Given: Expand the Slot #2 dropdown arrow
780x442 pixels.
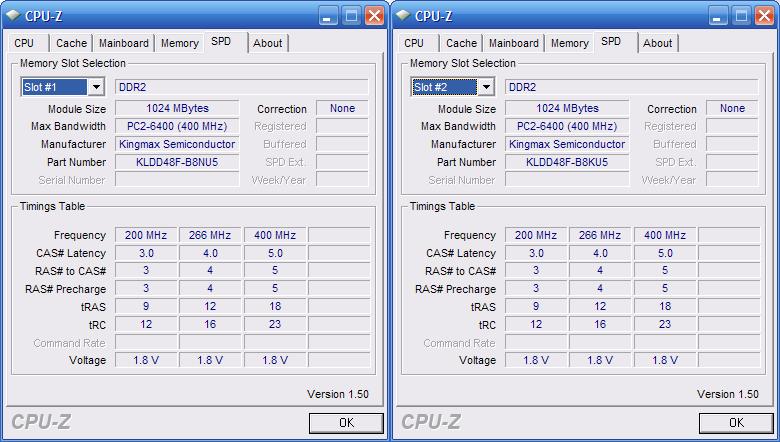Looking at the screenshot, I should [486, 88].
